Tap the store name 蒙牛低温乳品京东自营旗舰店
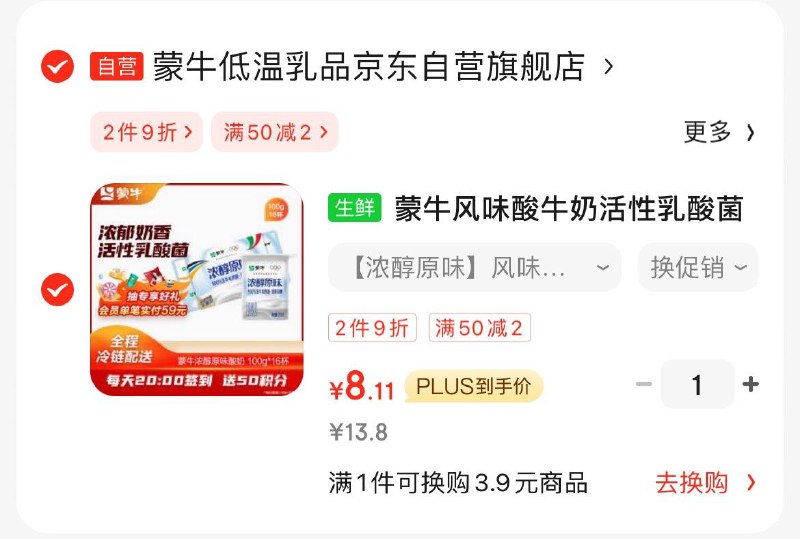 (369, 66)
